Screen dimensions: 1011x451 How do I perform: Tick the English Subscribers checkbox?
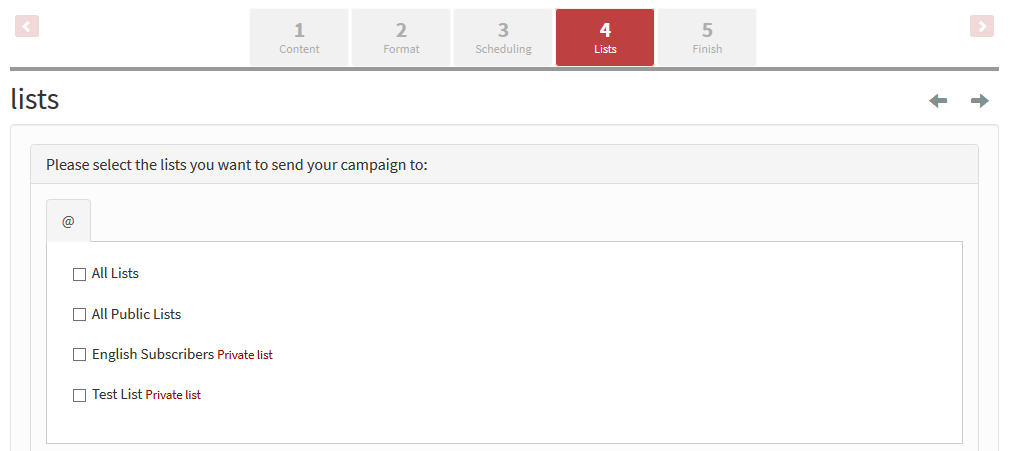click(79, 355)
